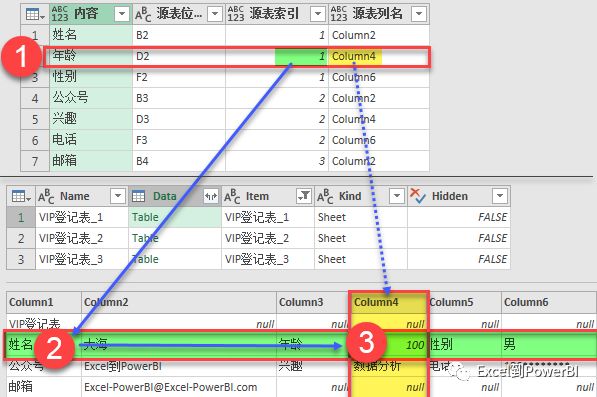Open the Table link in VIP登记表_3 row
597x397 pixels.
(145, 259)
